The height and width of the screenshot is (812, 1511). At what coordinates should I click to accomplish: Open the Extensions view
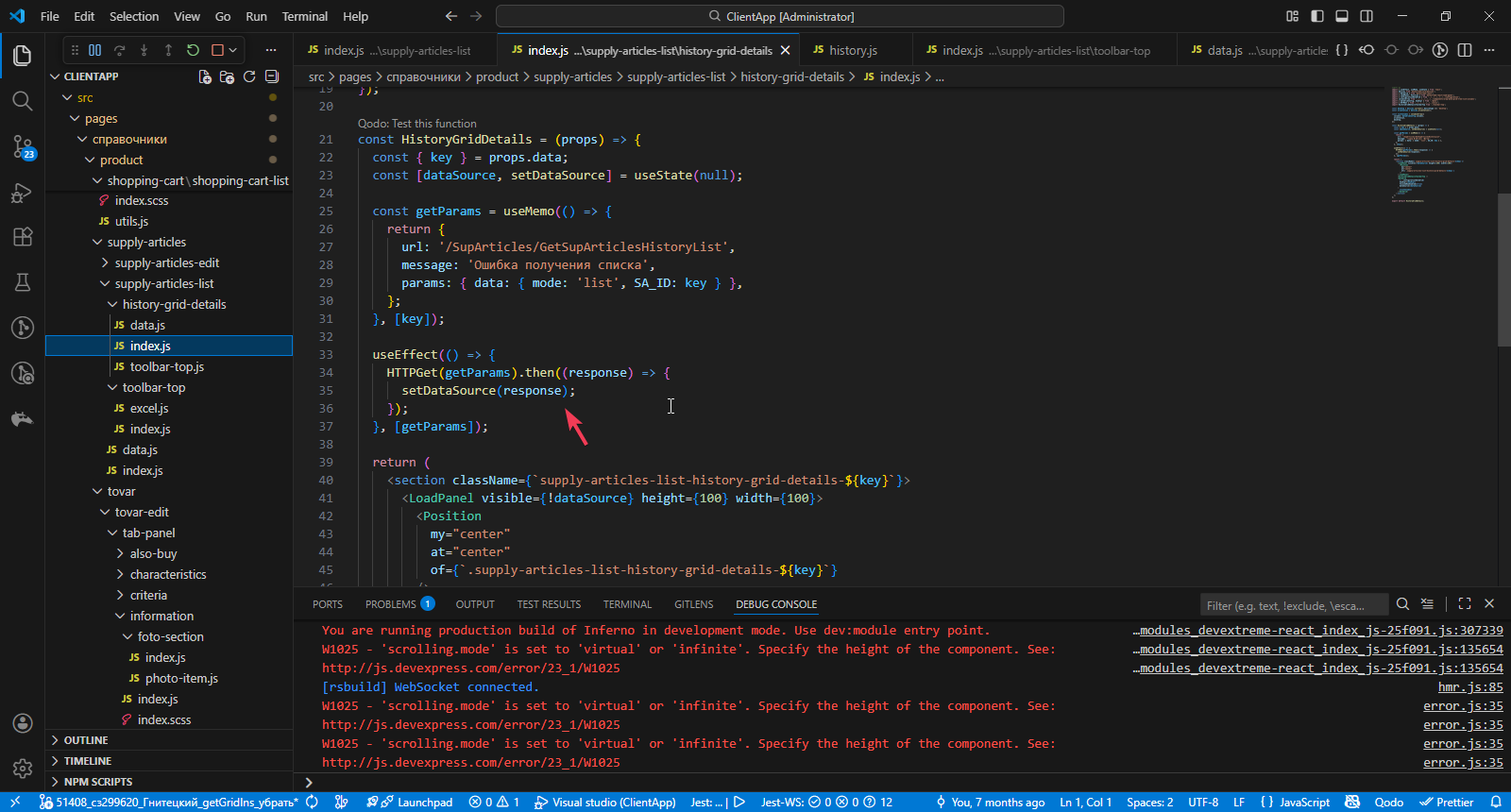click(23, 237)
